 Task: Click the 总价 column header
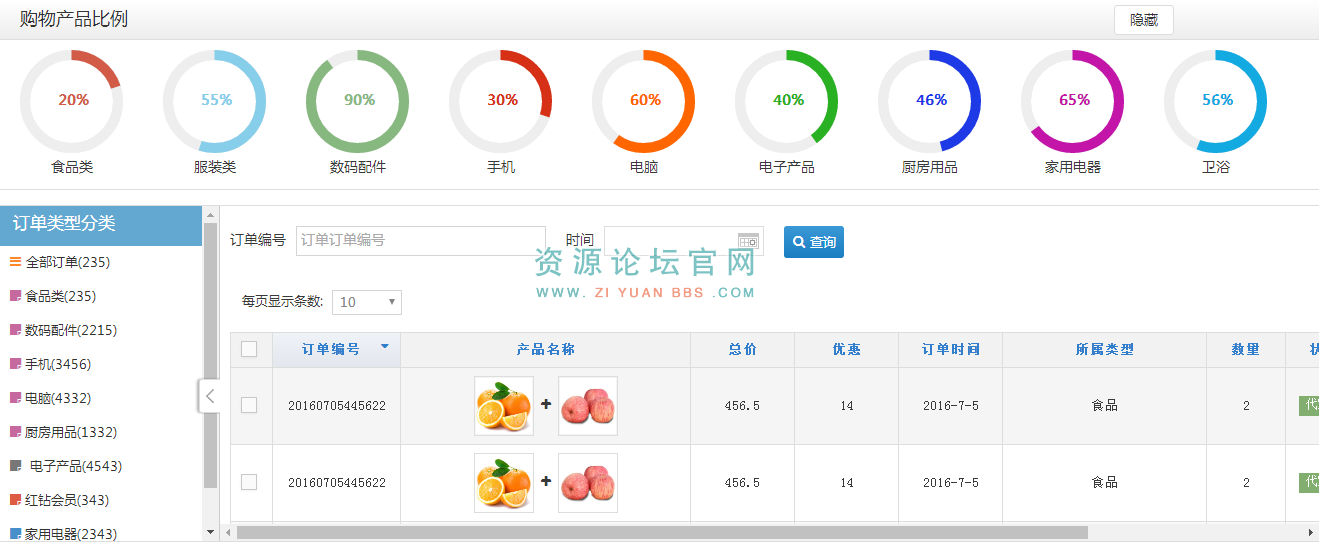tap(742, 349)
